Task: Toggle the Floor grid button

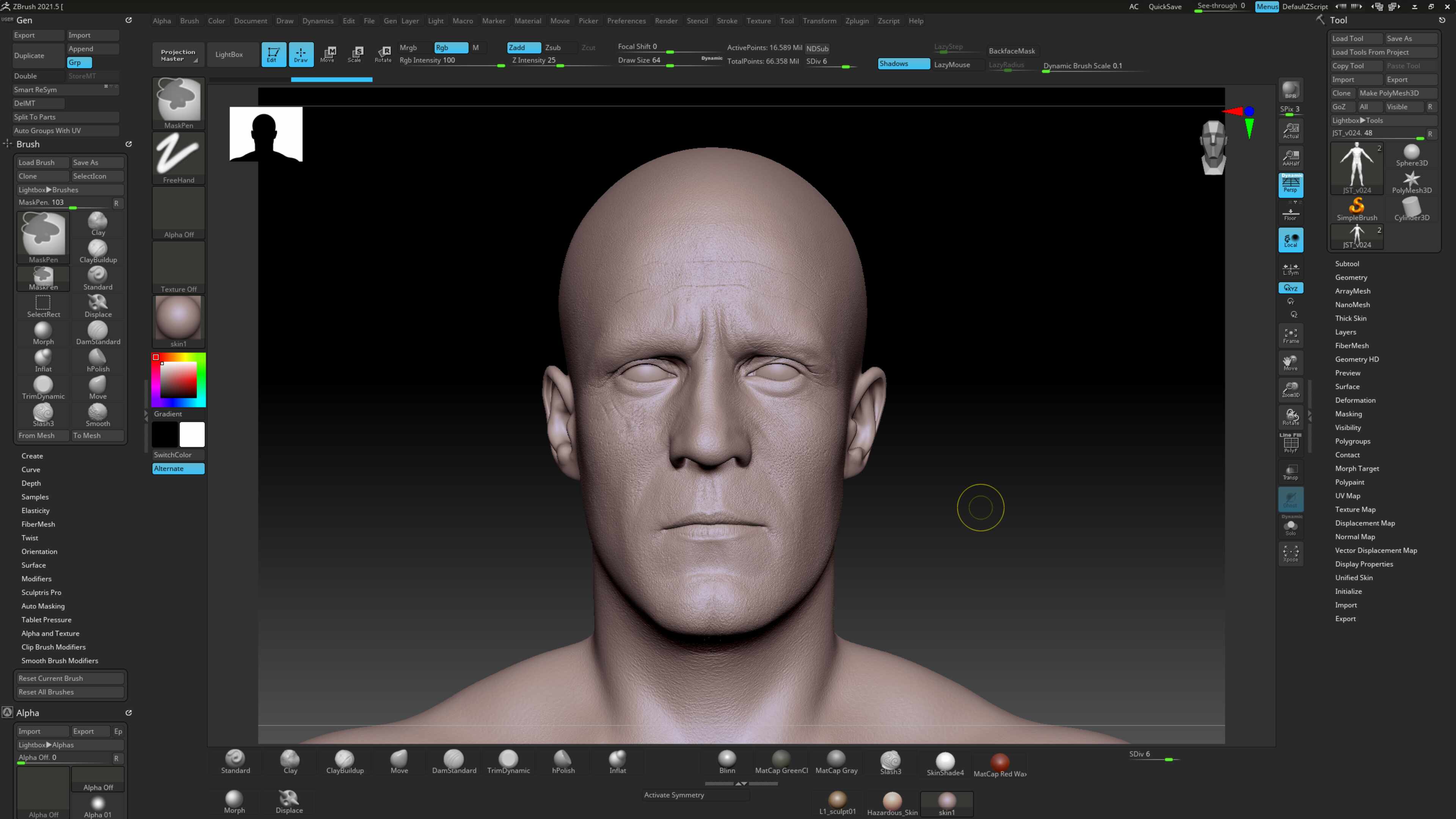Action: coord(1290,213)
